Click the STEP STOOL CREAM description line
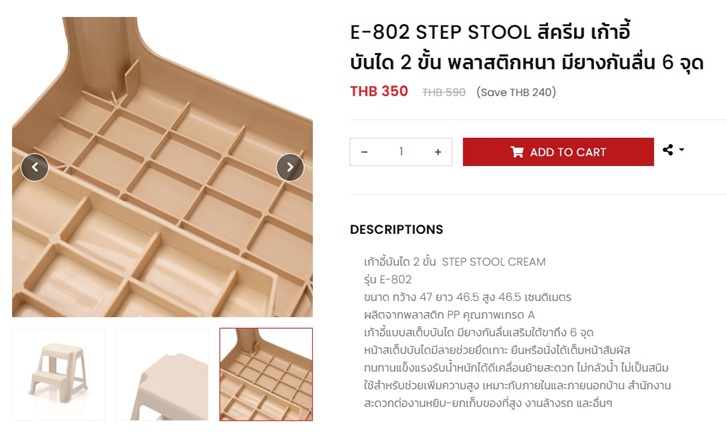Screen dimensions: 727x438 455,262
